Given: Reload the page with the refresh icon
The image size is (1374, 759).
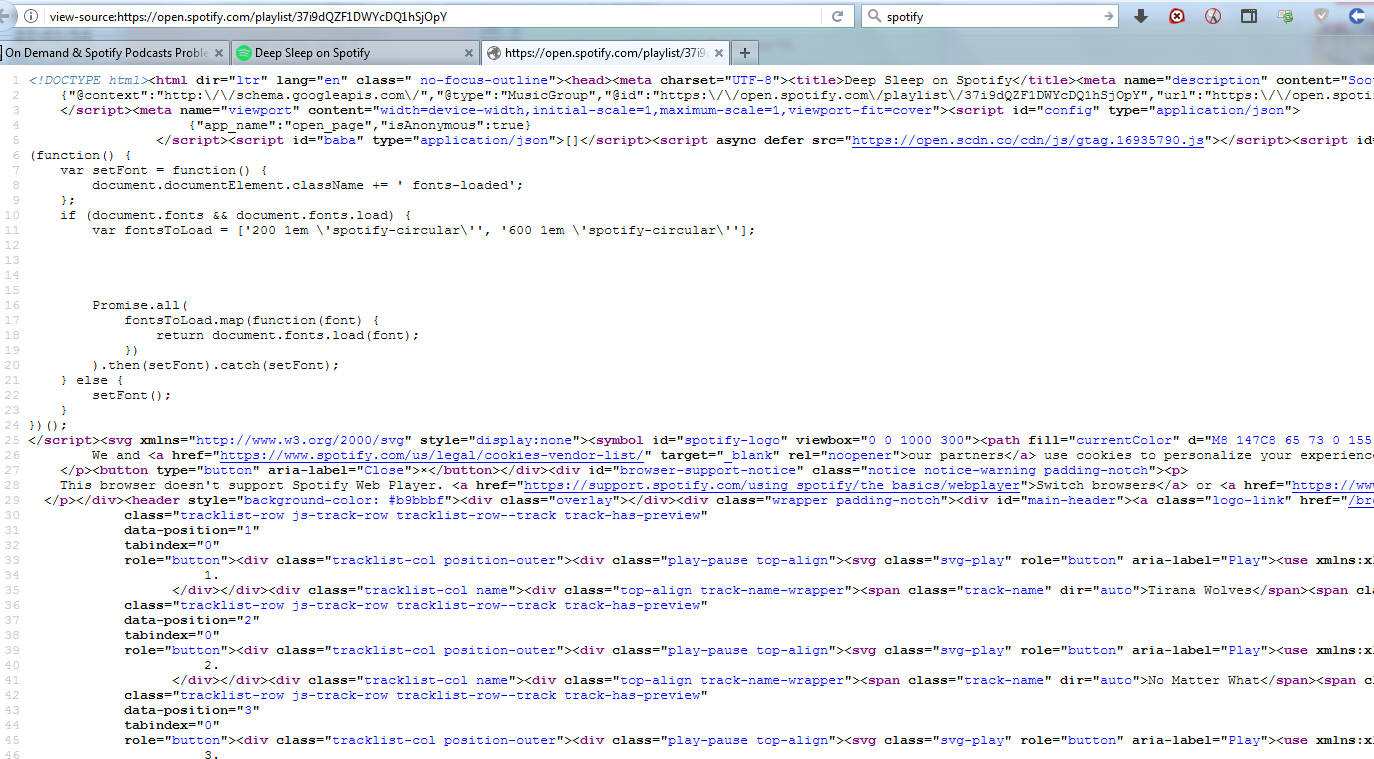Looking at the screenshot, I should tap(837, 16).
